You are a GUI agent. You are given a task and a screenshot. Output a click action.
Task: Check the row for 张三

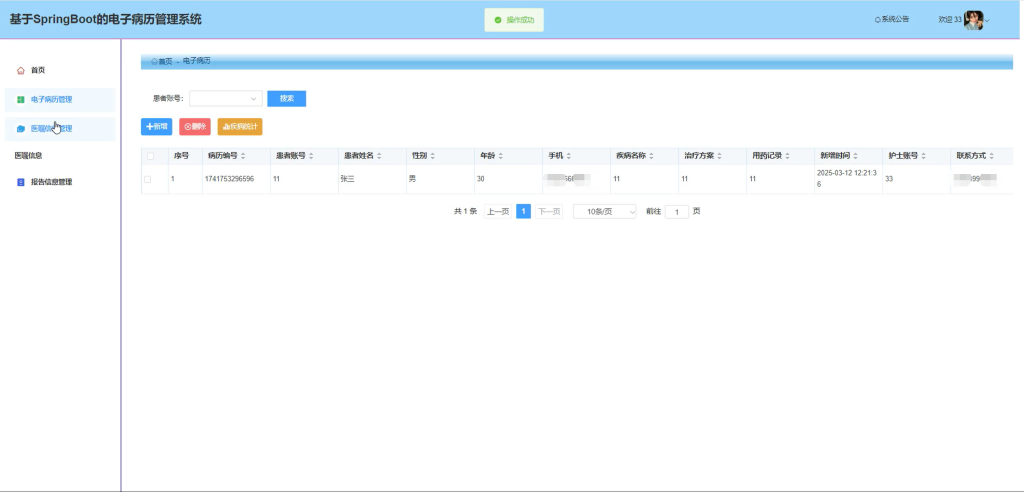(x=147, y=179)
